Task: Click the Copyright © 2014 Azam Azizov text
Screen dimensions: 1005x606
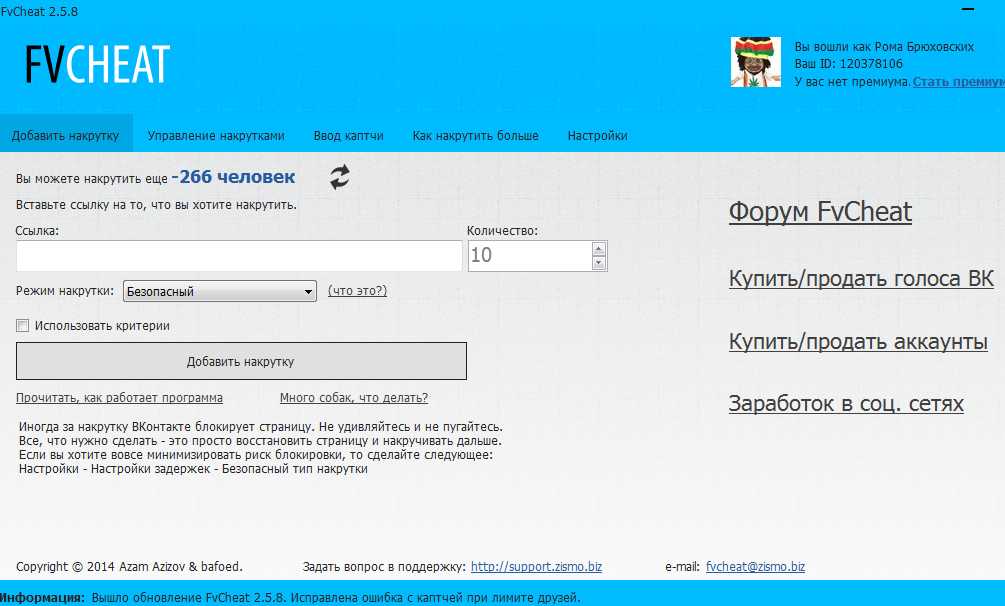Action: tap(129, 566)
